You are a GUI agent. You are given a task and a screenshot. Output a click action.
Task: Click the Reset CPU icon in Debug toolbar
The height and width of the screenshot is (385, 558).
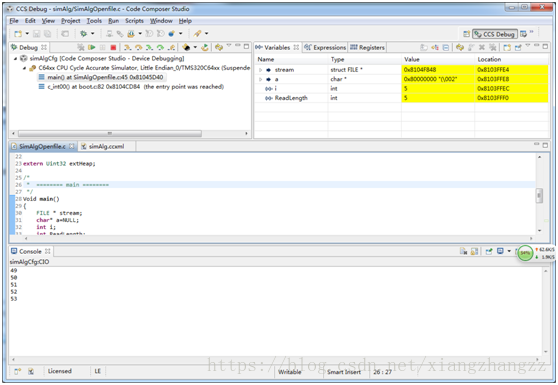(186, 47)
